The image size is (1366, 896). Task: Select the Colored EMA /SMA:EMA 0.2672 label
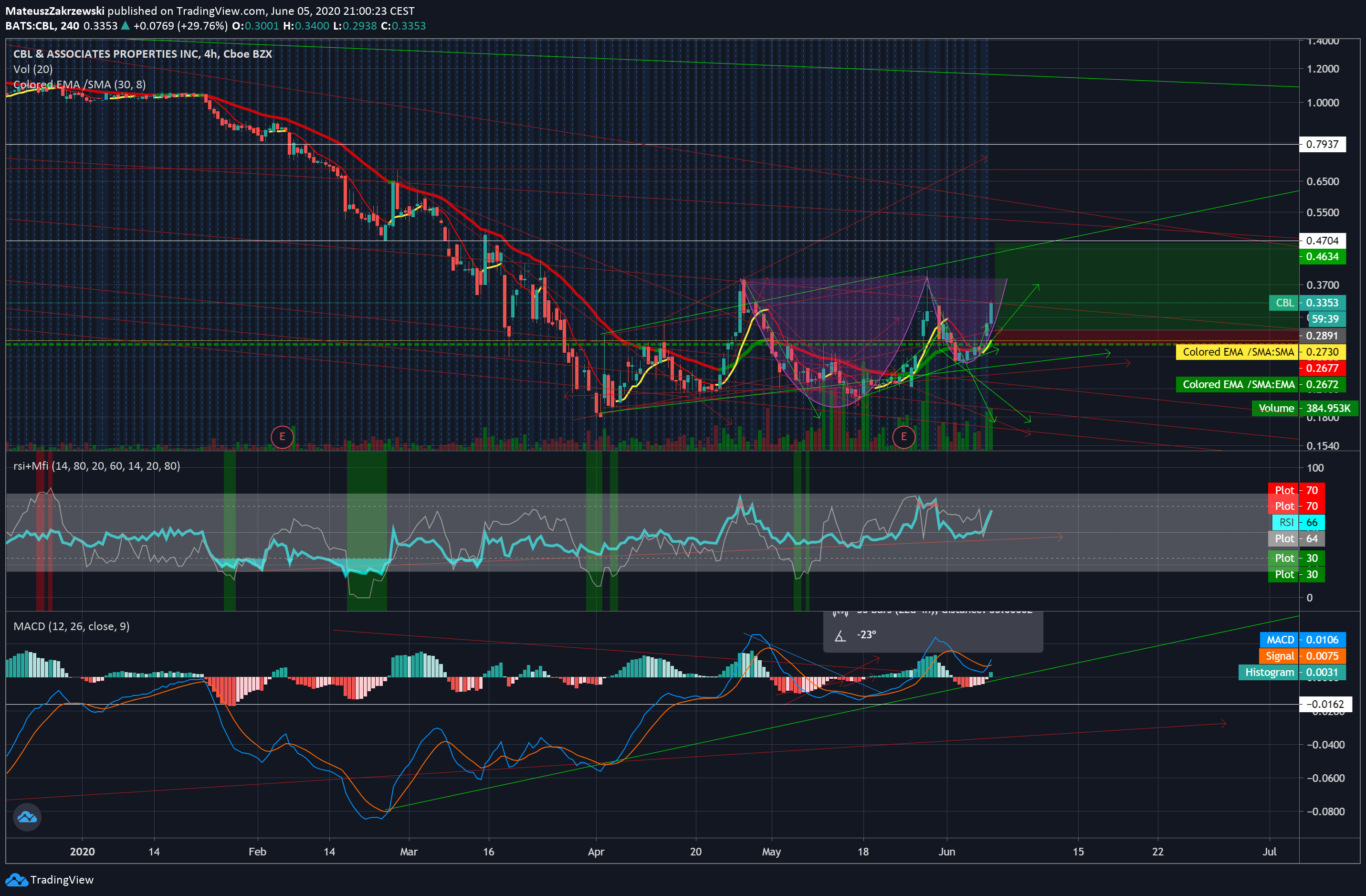click(1261, 385)
